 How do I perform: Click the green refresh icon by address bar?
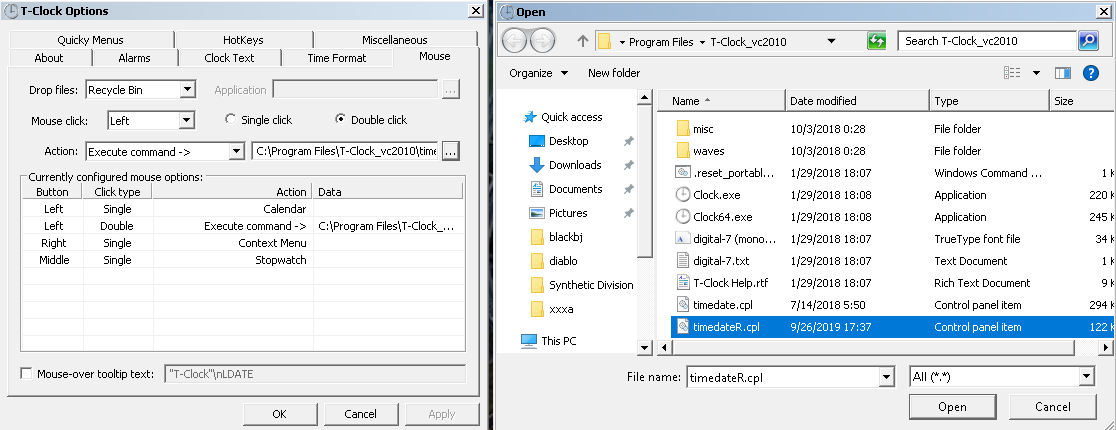coord(876,41)
